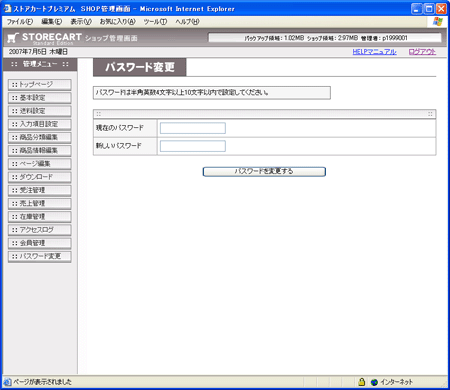Open the お気に入り(A) menu
This screenshot has height=390, width=450.
[117, 22]
